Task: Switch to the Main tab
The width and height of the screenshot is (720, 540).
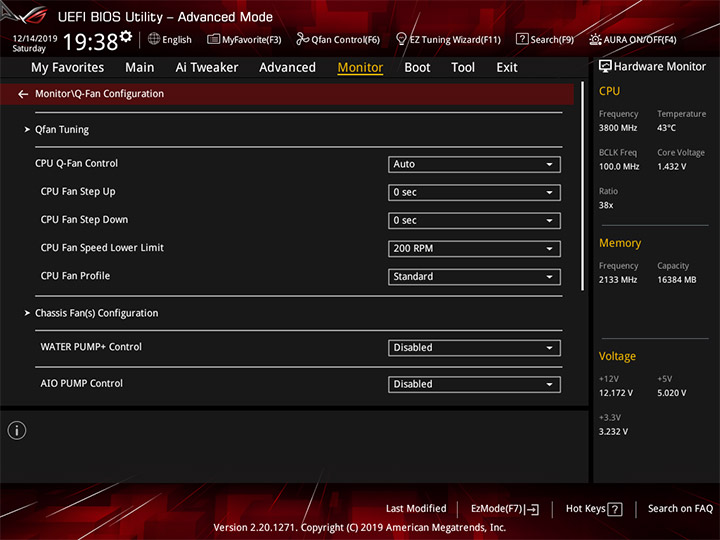Action: pos(140,68)
